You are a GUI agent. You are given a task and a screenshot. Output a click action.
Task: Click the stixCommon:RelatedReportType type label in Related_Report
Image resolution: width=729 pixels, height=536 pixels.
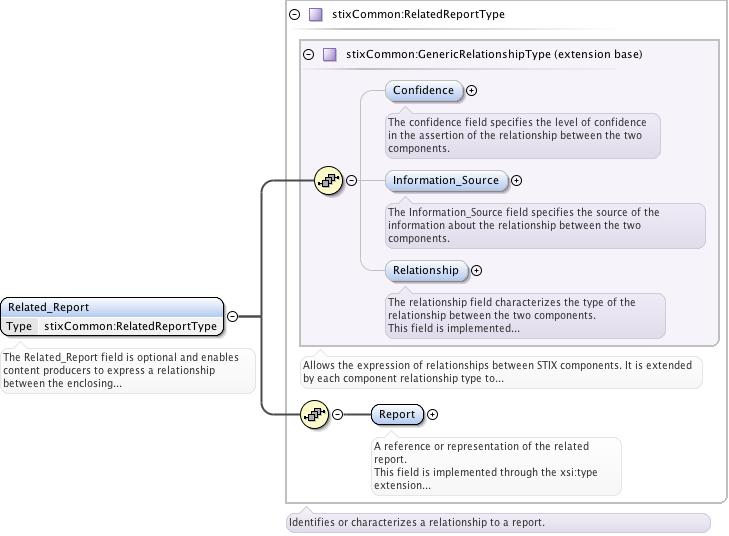pos(130,326)
